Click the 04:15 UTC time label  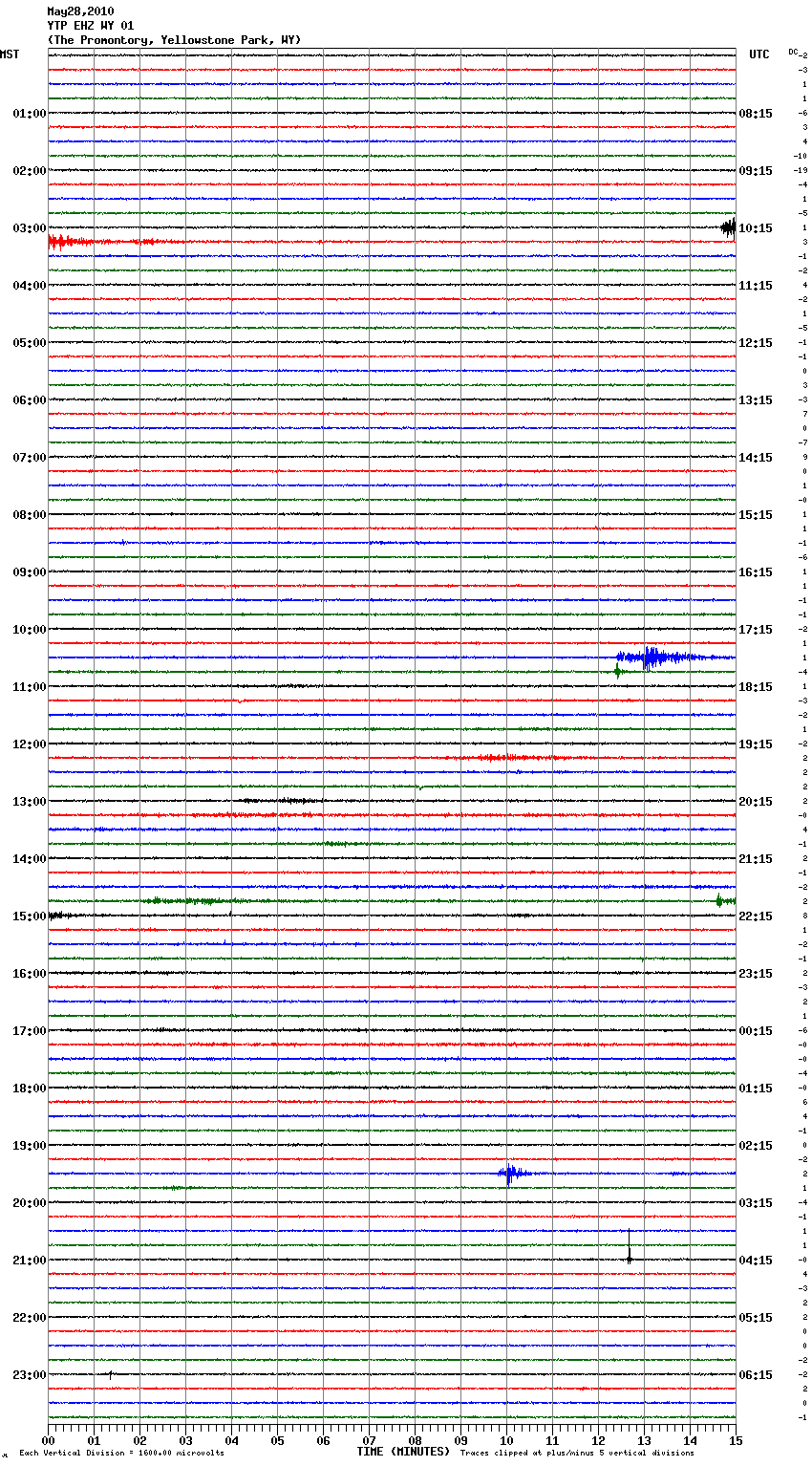pyautogui.click(x=756, y=1261)
